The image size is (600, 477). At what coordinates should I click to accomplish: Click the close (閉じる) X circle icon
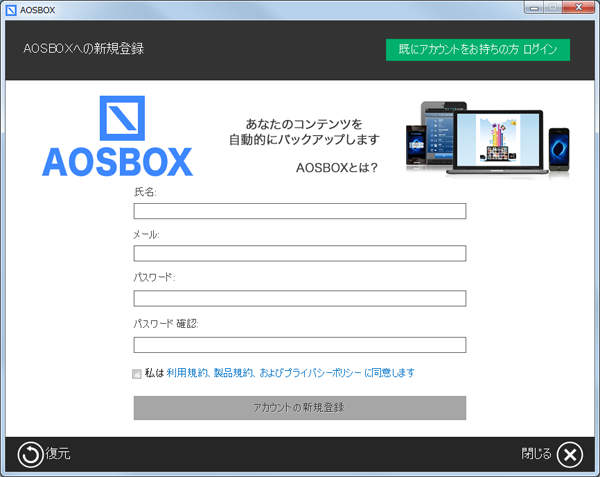click(570, 454)
